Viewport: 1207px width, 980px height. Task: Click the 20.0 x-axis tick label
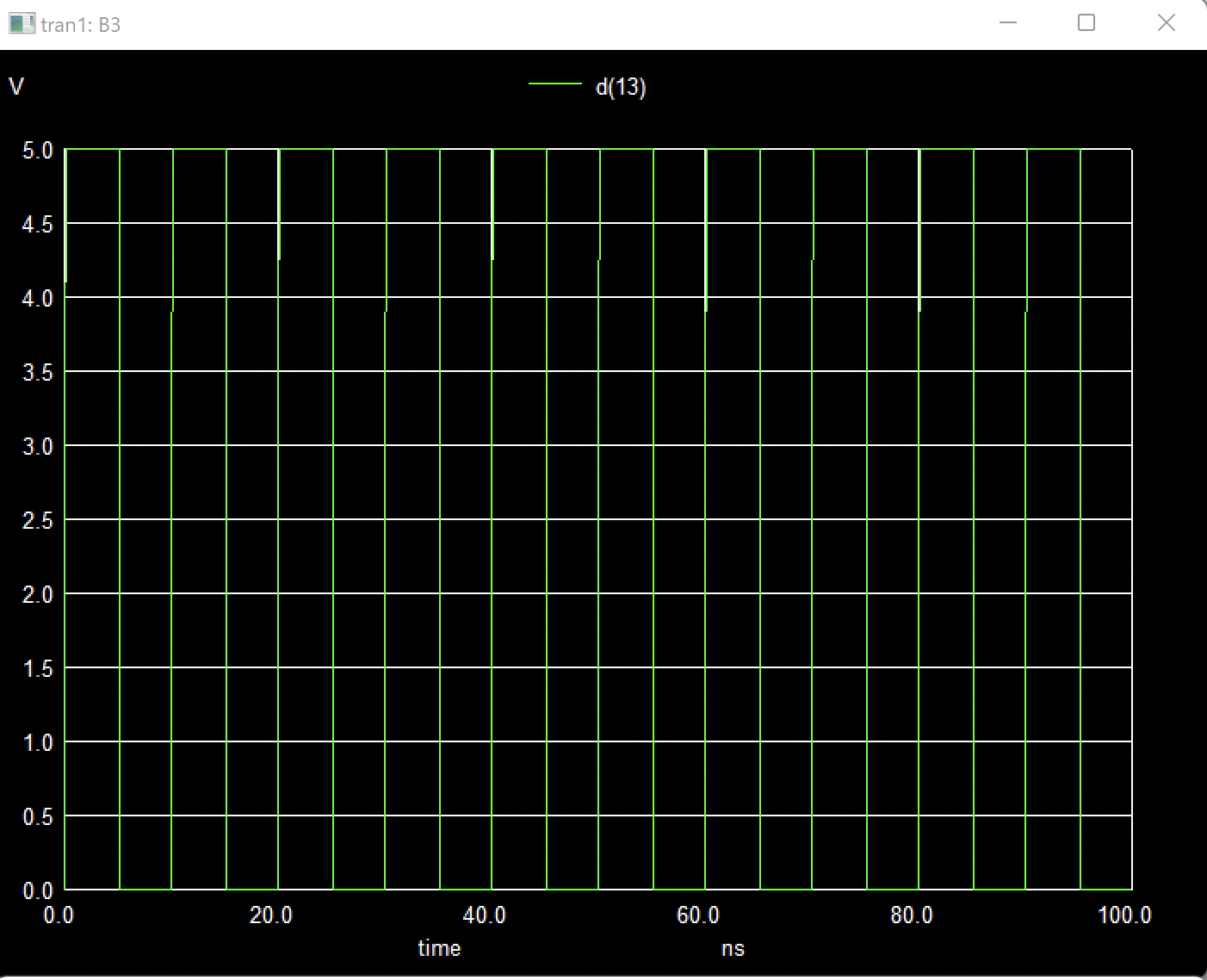pos(271,915)
